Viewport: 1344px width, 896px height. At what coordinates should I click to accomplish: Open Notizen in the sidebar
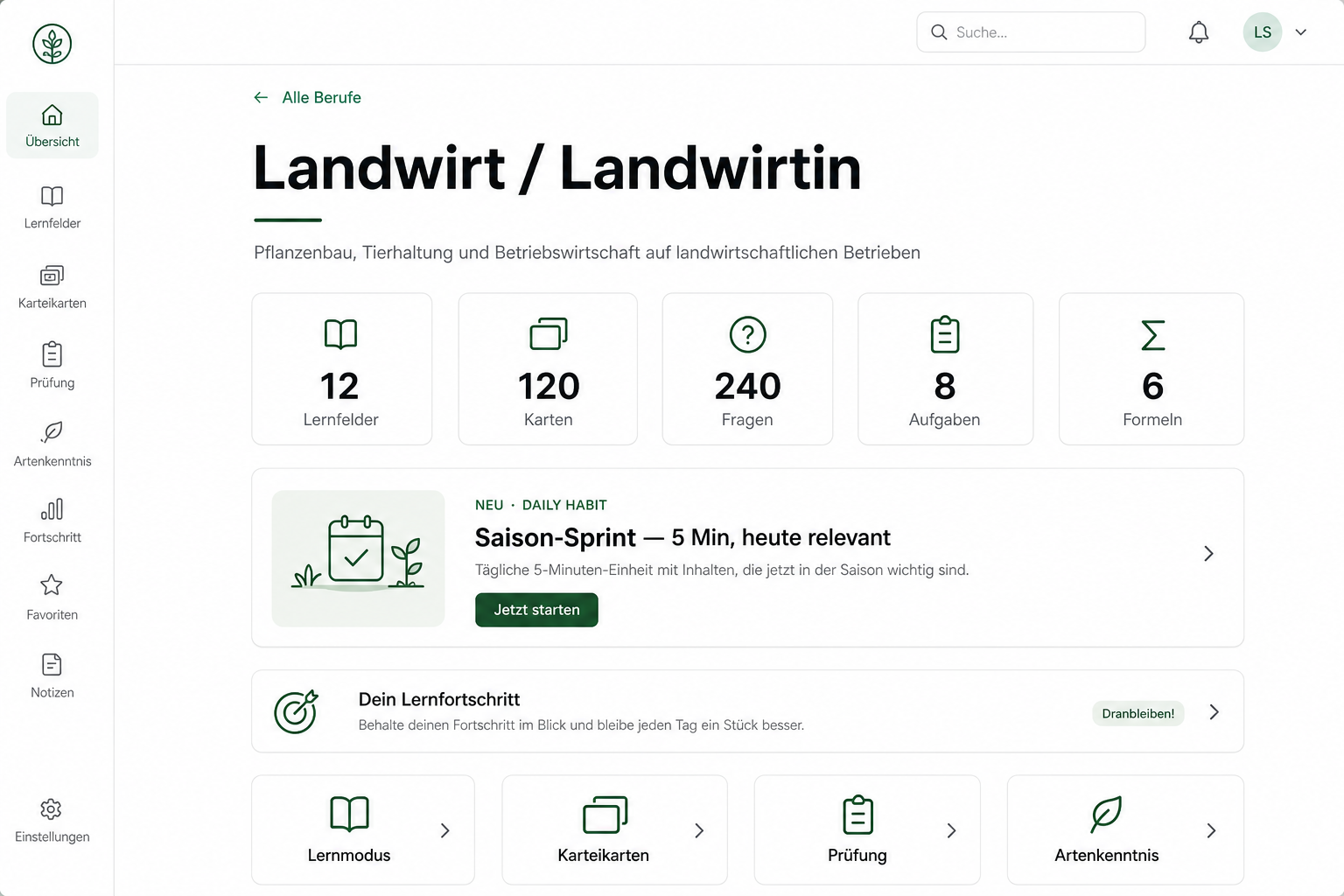52,676
